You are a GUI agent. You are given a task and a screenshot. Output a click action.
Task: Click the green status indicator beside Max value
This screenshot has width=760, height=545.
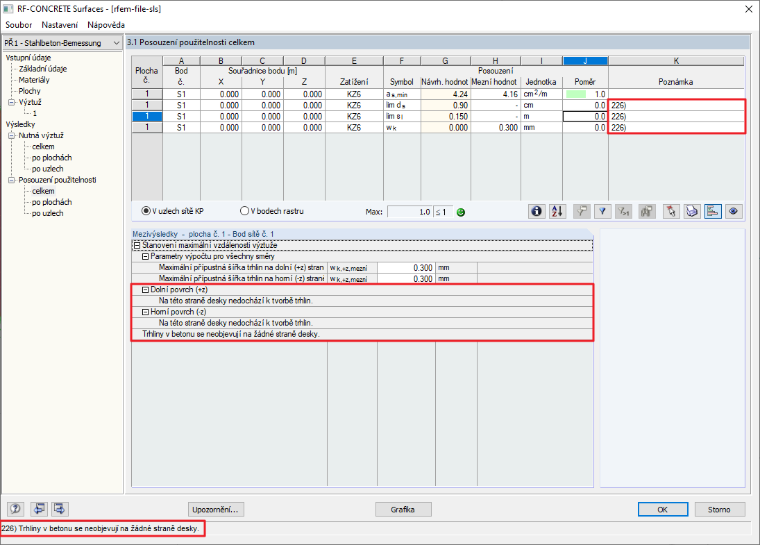[x=461, y=212]
